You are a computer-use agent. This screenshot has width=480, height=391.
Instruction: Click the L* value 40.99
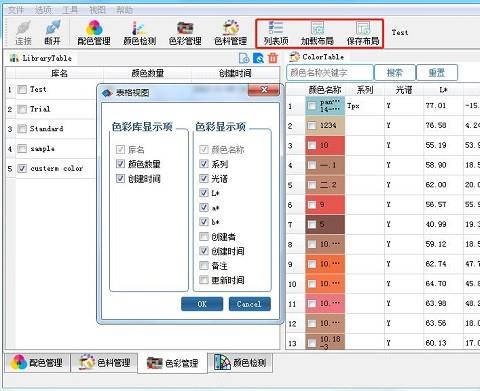click(436, 224)
